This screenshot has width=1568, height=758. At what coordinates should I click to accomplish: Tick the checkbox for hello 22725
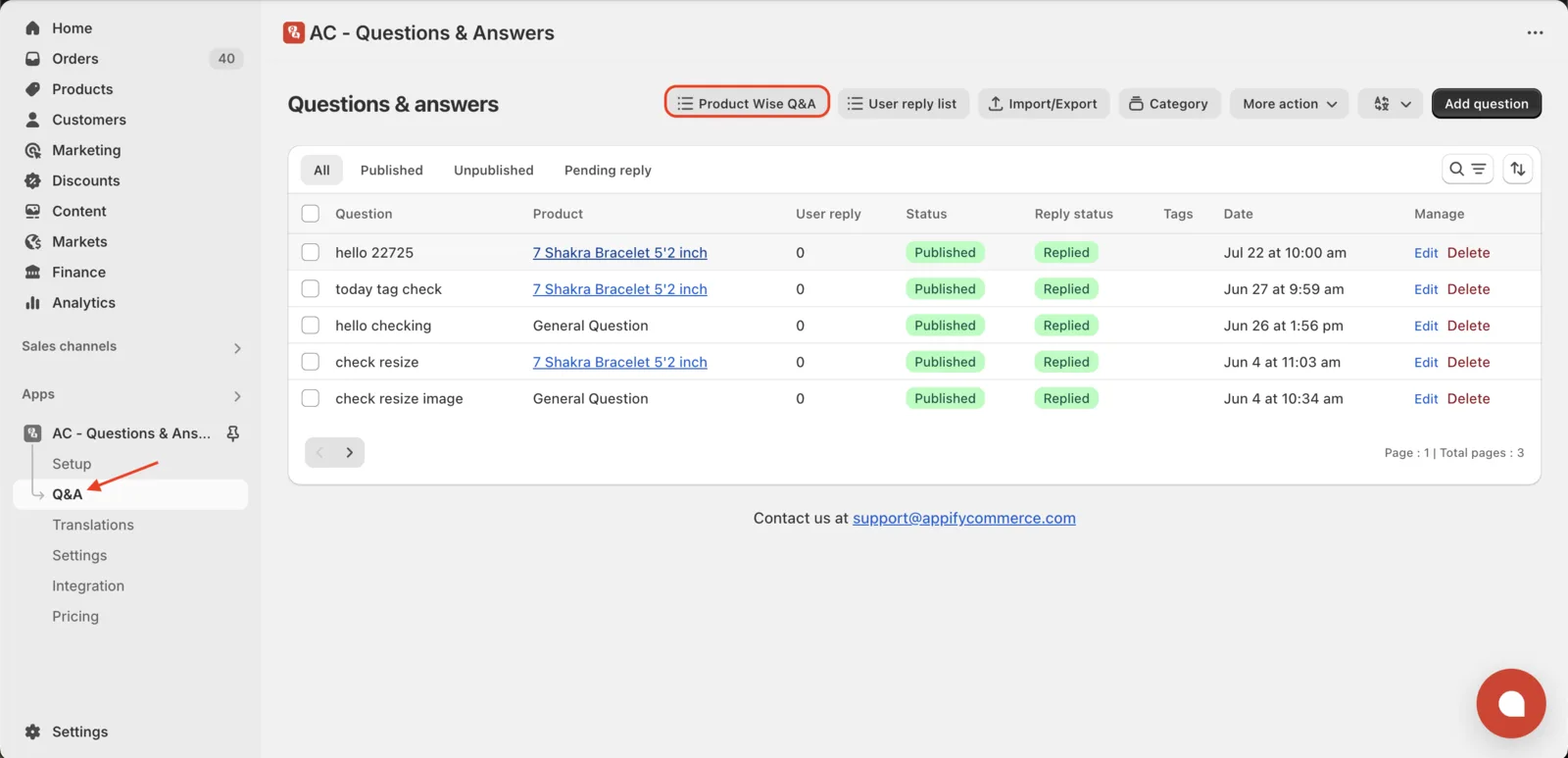(x=311, y=252)
